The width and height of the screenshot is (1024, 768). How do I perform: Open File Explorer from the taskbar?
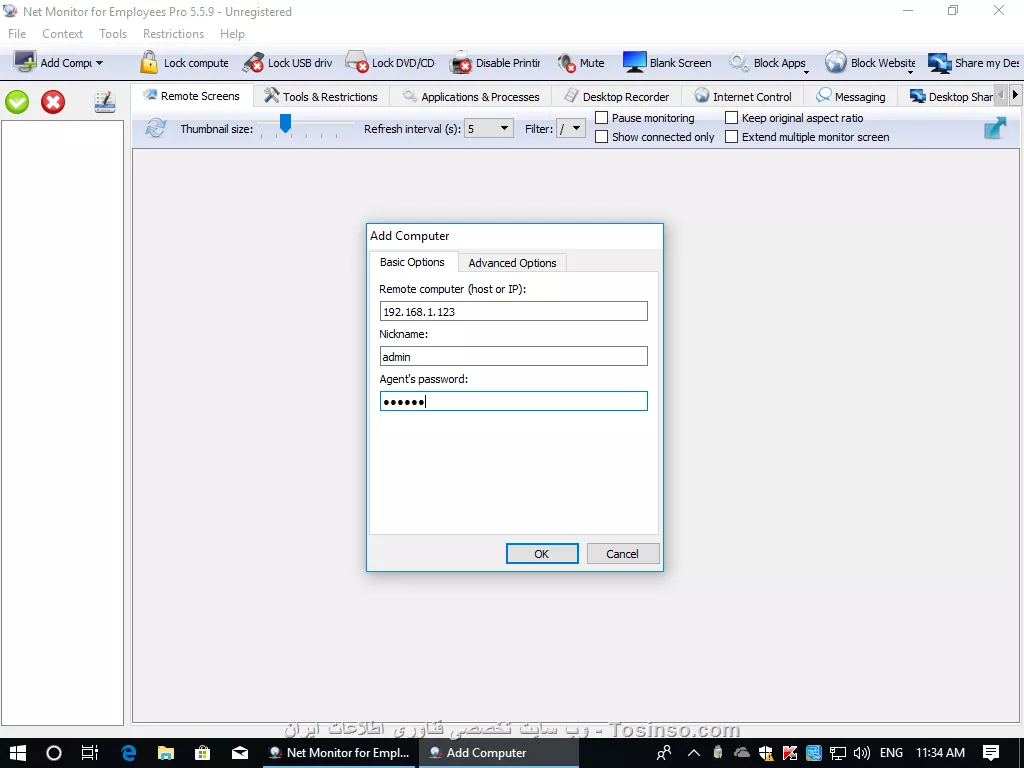[x=166, y=753]
